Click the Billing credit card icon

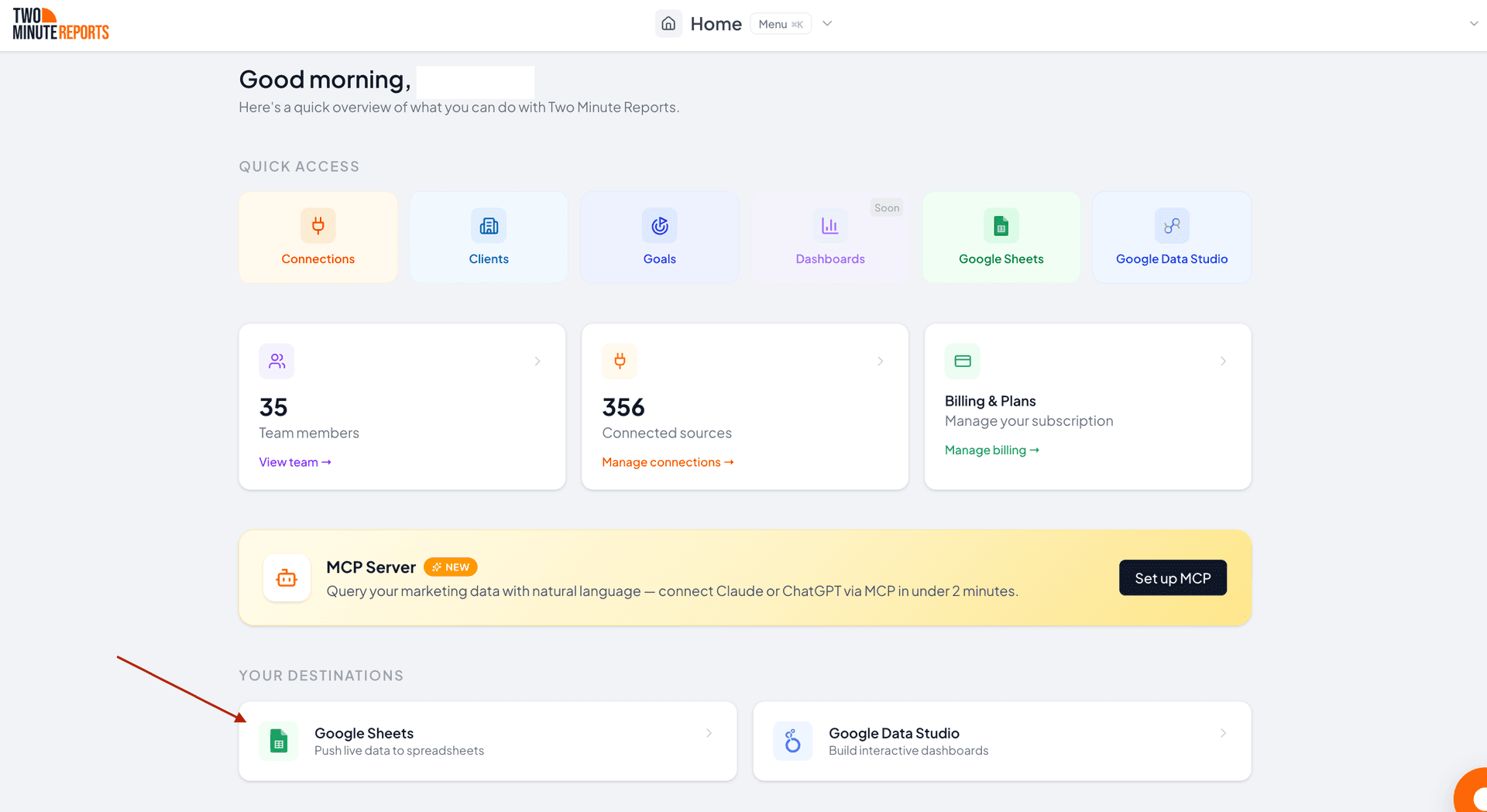963,361
